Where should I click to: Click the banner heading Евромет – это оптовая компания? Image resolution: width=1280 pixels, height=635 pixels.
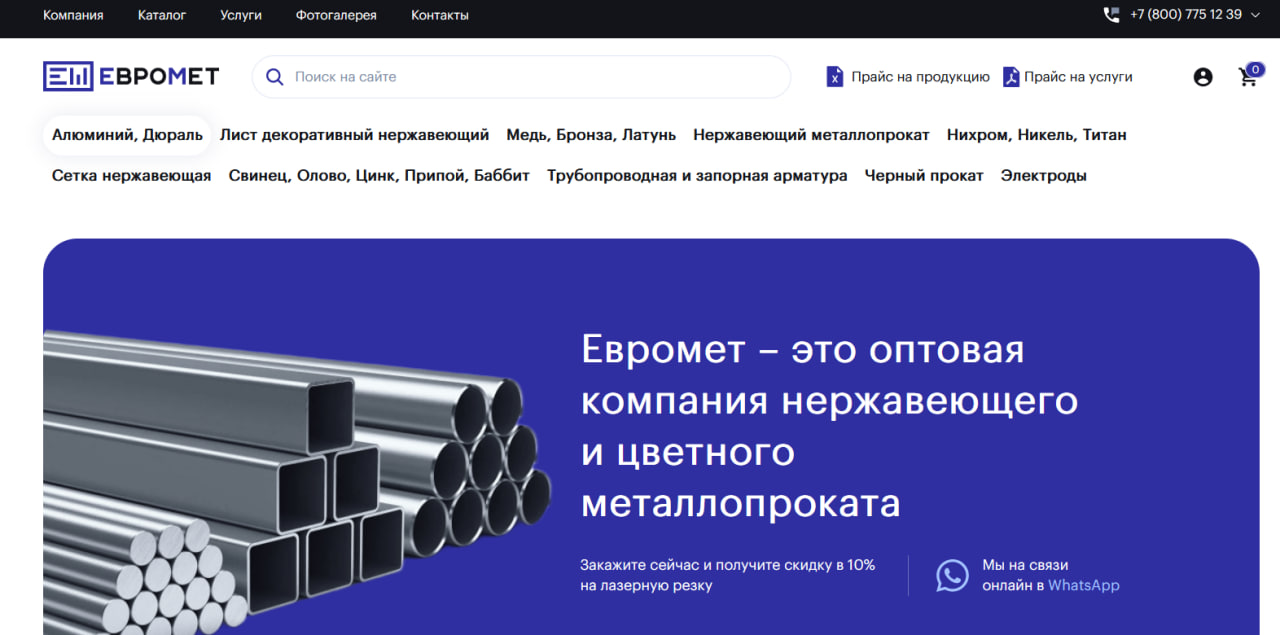[829, 427]
